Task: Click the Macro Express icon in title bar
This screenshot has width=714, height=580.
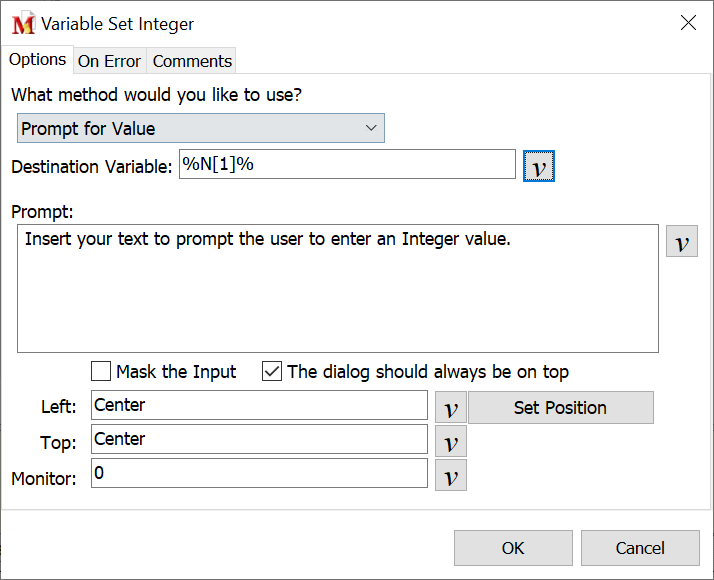Action: pyautogui.click(x=22, y=24)
